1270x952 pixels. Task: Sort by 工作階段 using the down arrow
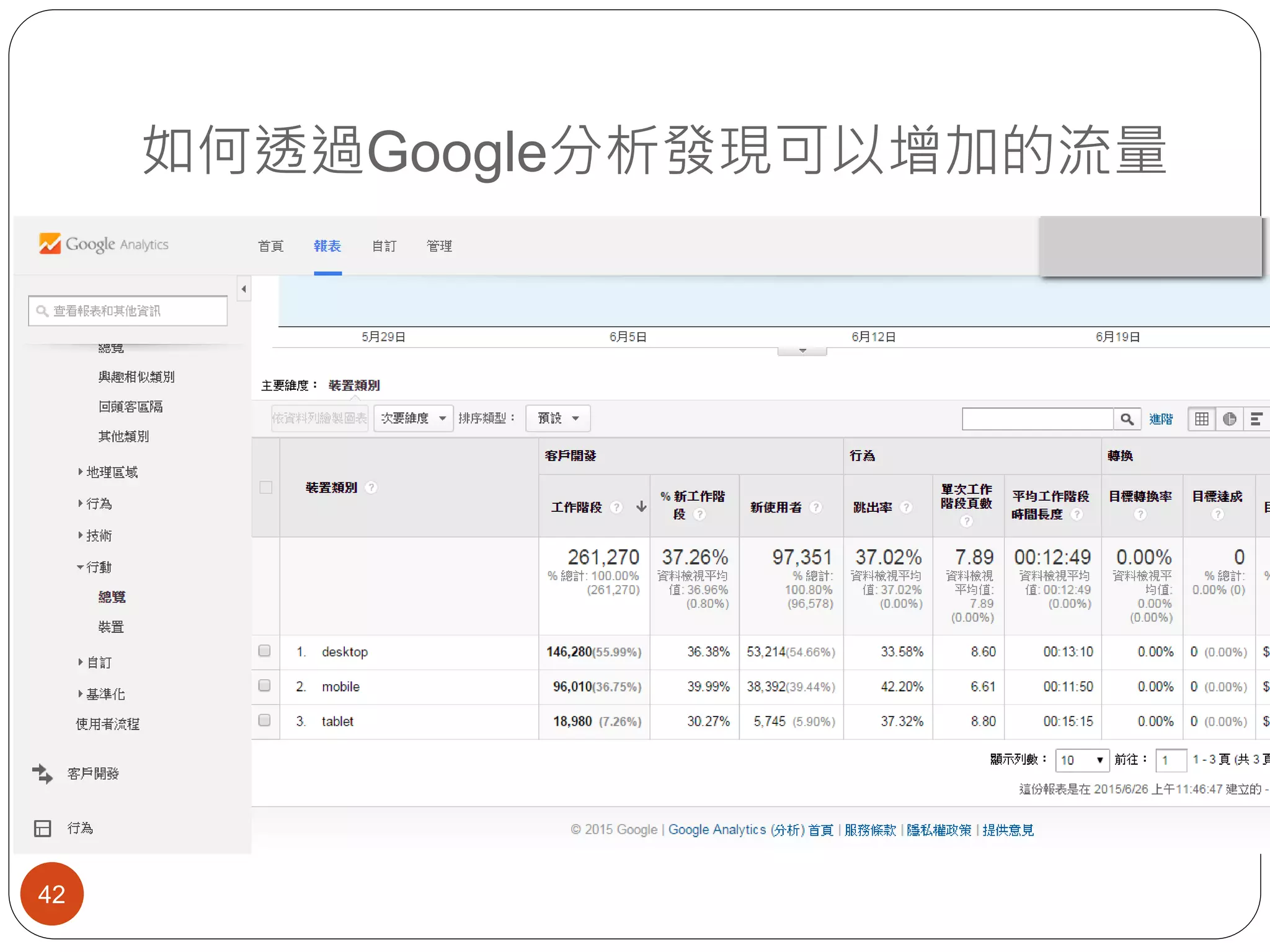pyautogui.click(x=641, y=507)
